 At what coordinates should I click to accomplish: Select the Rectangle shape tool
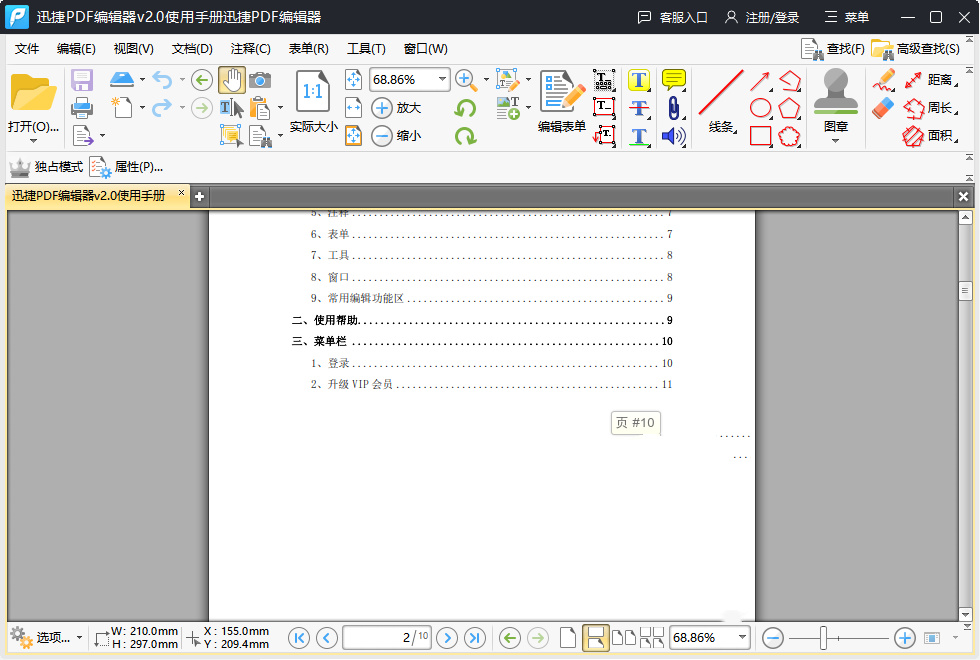click(760, 136)
